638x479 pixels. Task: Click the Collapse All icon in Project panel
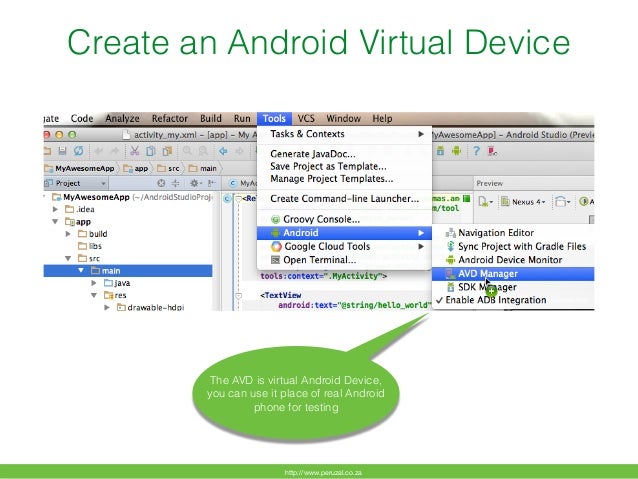[175, 183]
